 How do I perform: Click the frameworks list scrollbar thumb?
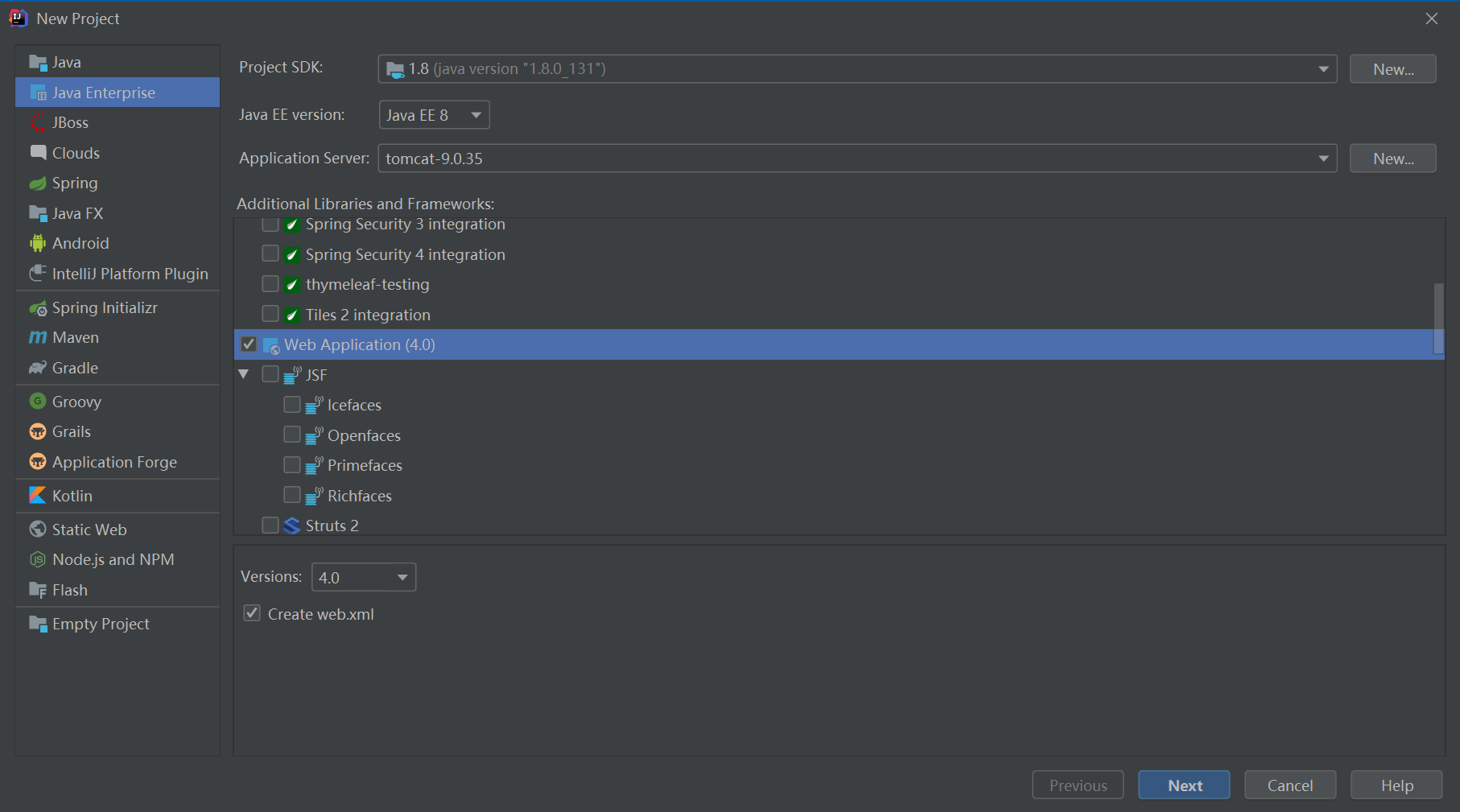coord(1438,318)
